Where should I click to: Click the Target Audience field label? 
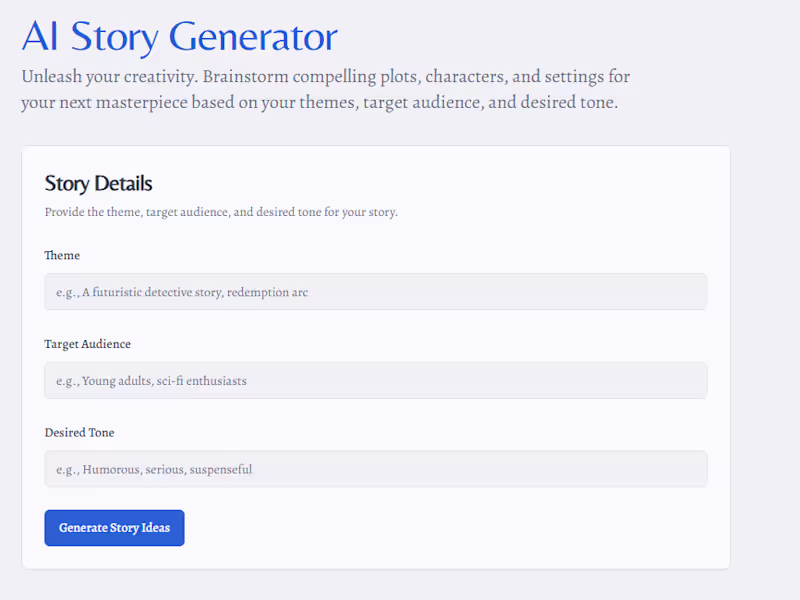pyautogui.click(x=88, y=344)
